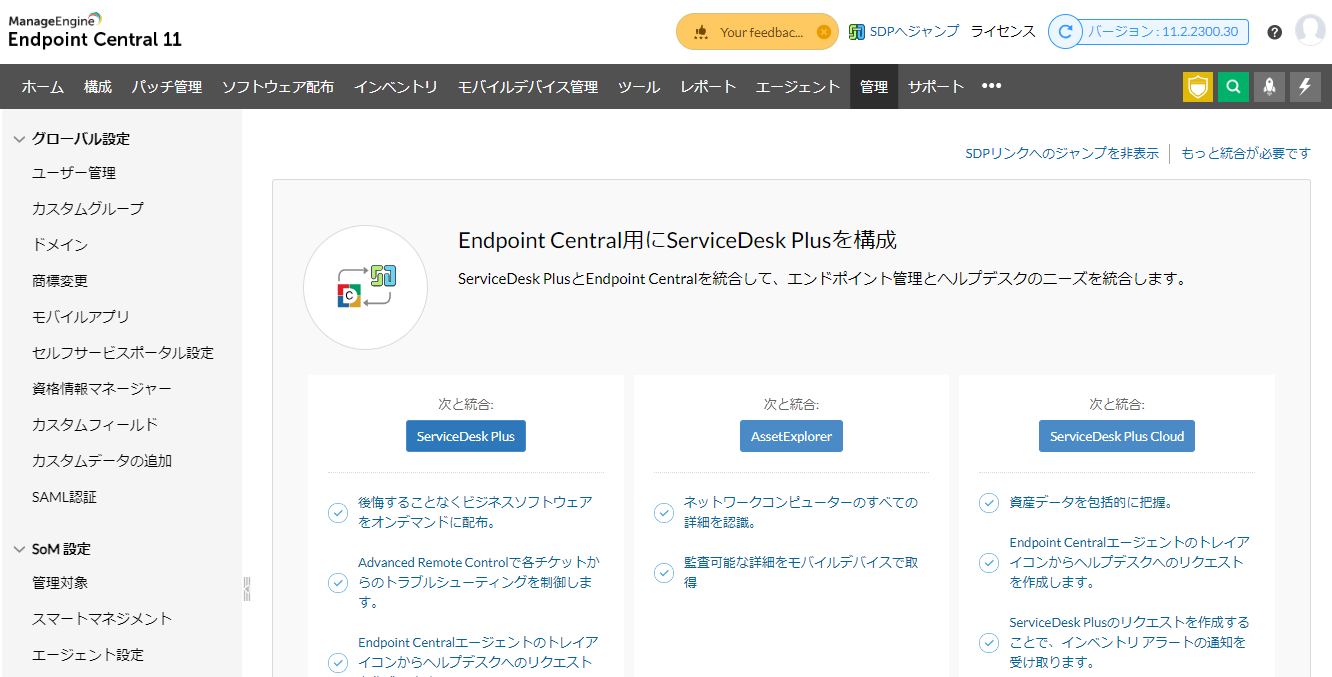Click the sidebar collapse handle
This screenshot has width=1332, height=677.
[246, 589]
